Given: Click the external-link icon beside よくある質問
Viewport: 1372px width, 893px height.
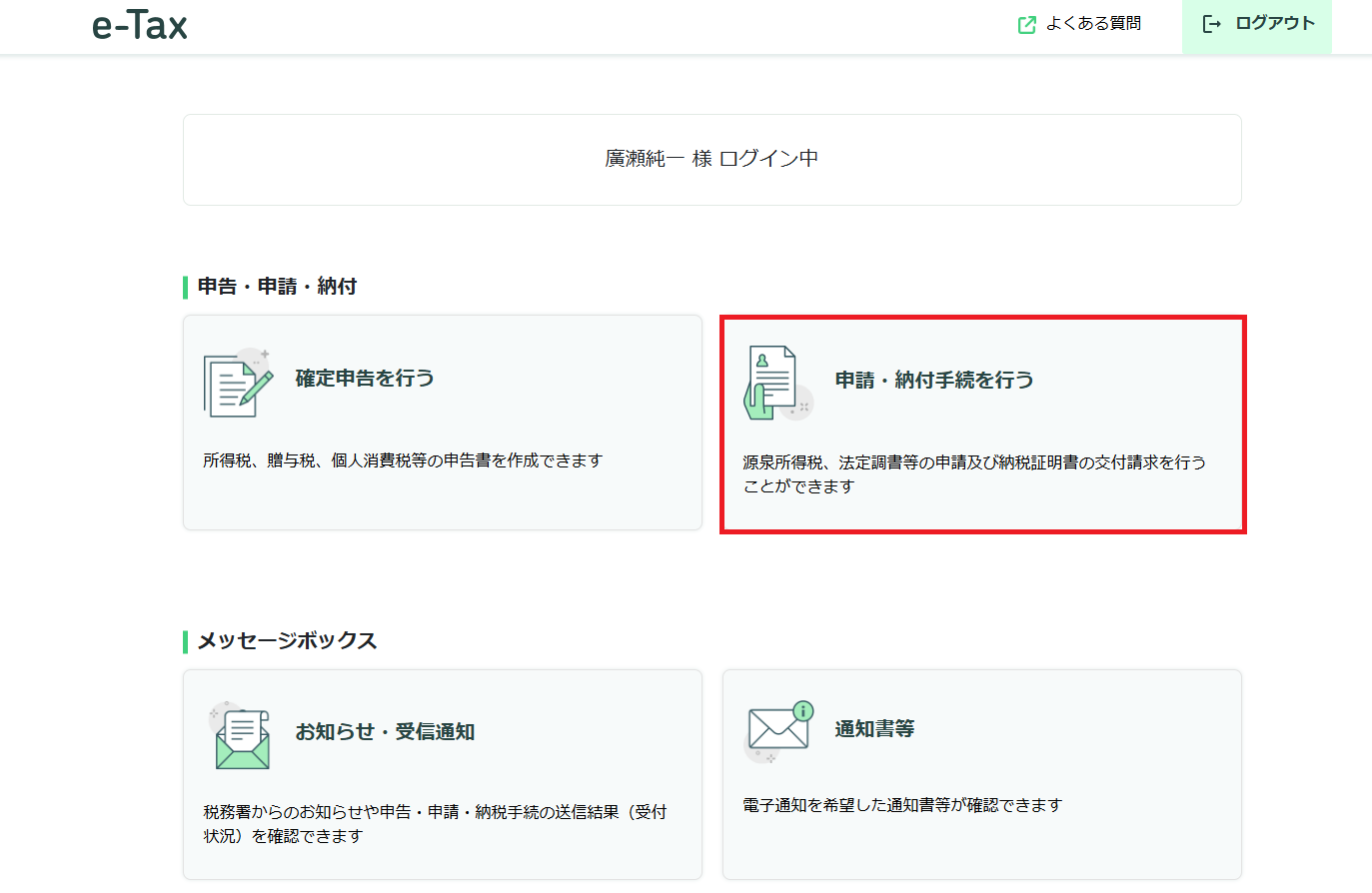Looking at the screenshot, I should pyautogui.click(x=1026, y=24).
